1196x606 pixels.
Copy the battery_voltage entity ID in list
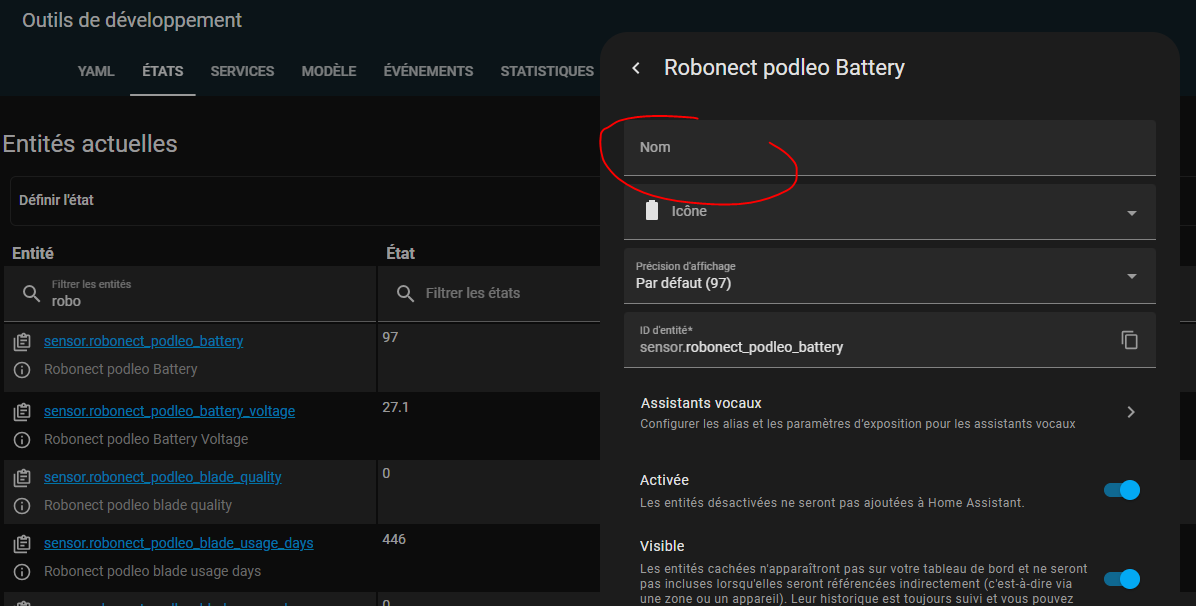click(22, 412)
